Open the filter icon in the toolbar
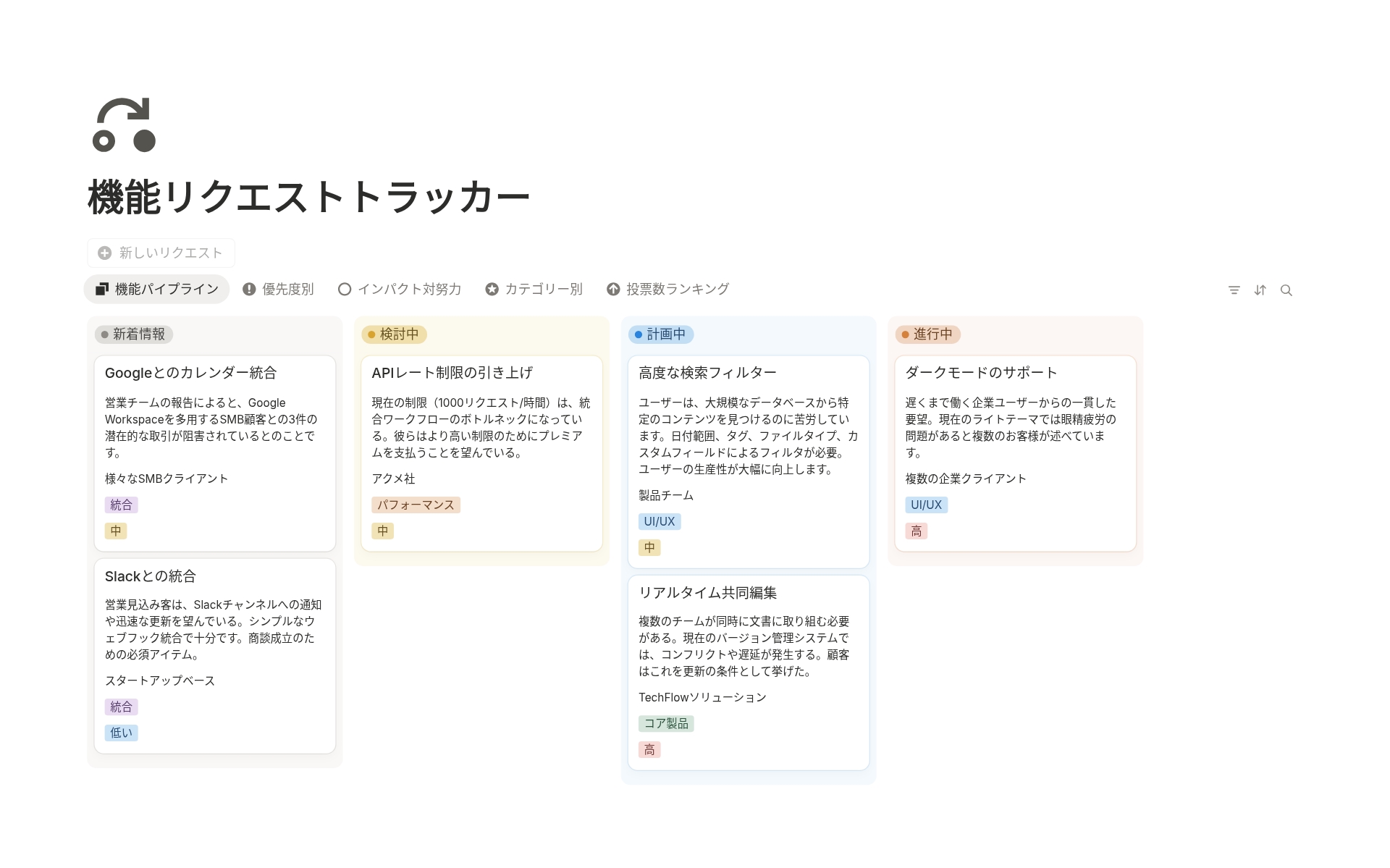The height and width of the screenshot is (868, 1390). pos(1234,290)
